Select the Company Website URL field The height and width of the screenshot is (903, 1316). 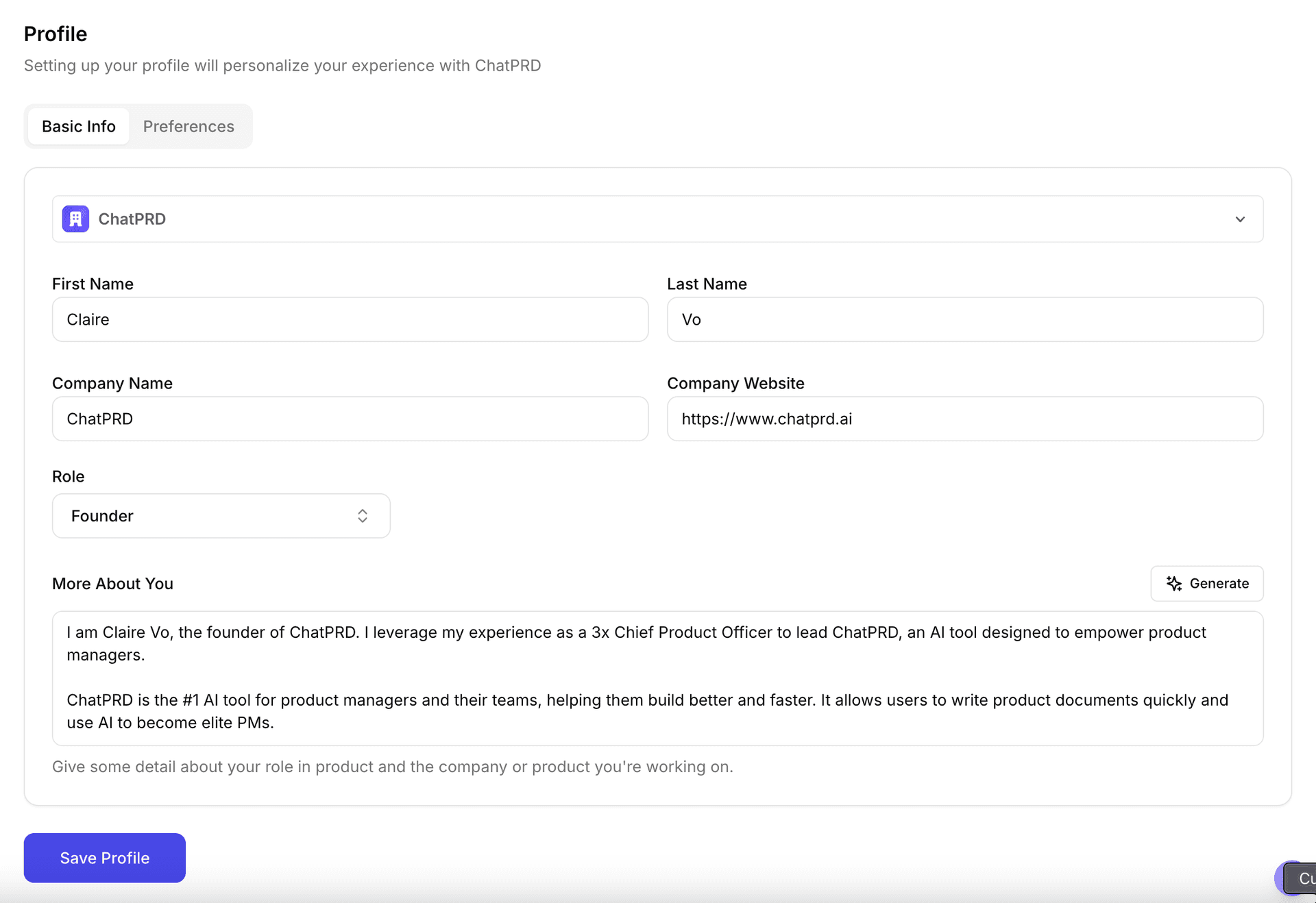964,419
